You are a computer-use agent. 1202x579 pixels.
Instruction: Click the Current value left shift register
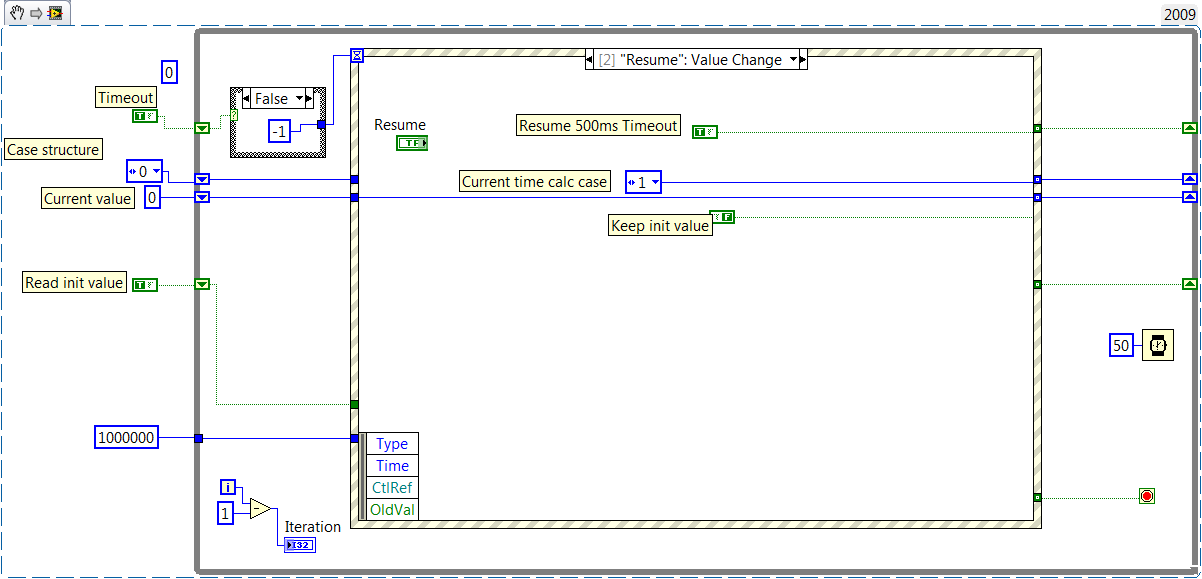click(202, 197)
